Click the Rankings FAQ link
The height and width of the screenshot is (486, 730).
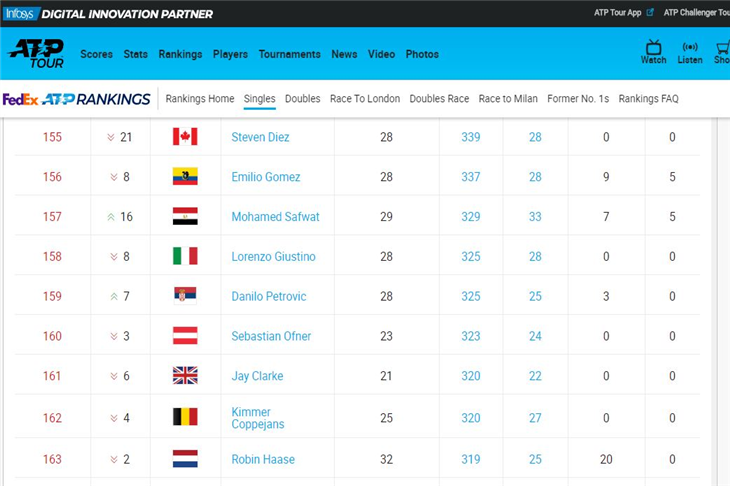point(649,99)
